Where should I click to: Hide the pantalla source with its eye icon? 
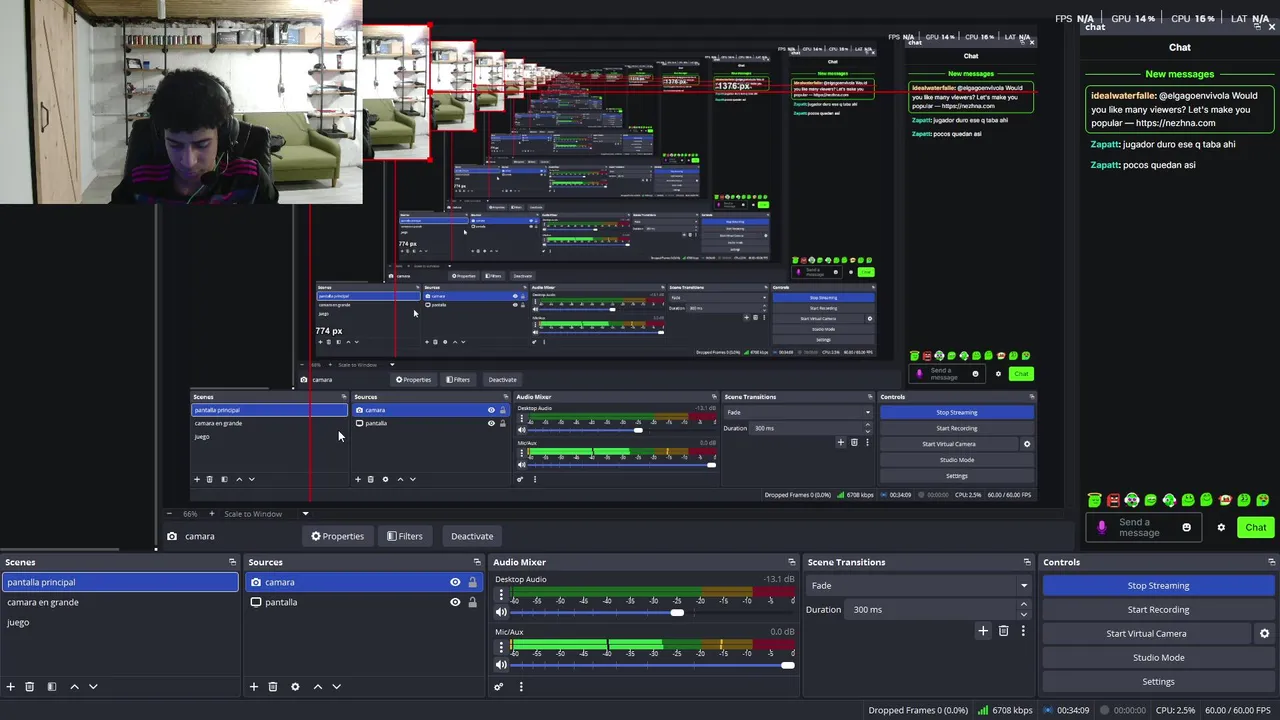pyautogui.click(x=455, y=602)
